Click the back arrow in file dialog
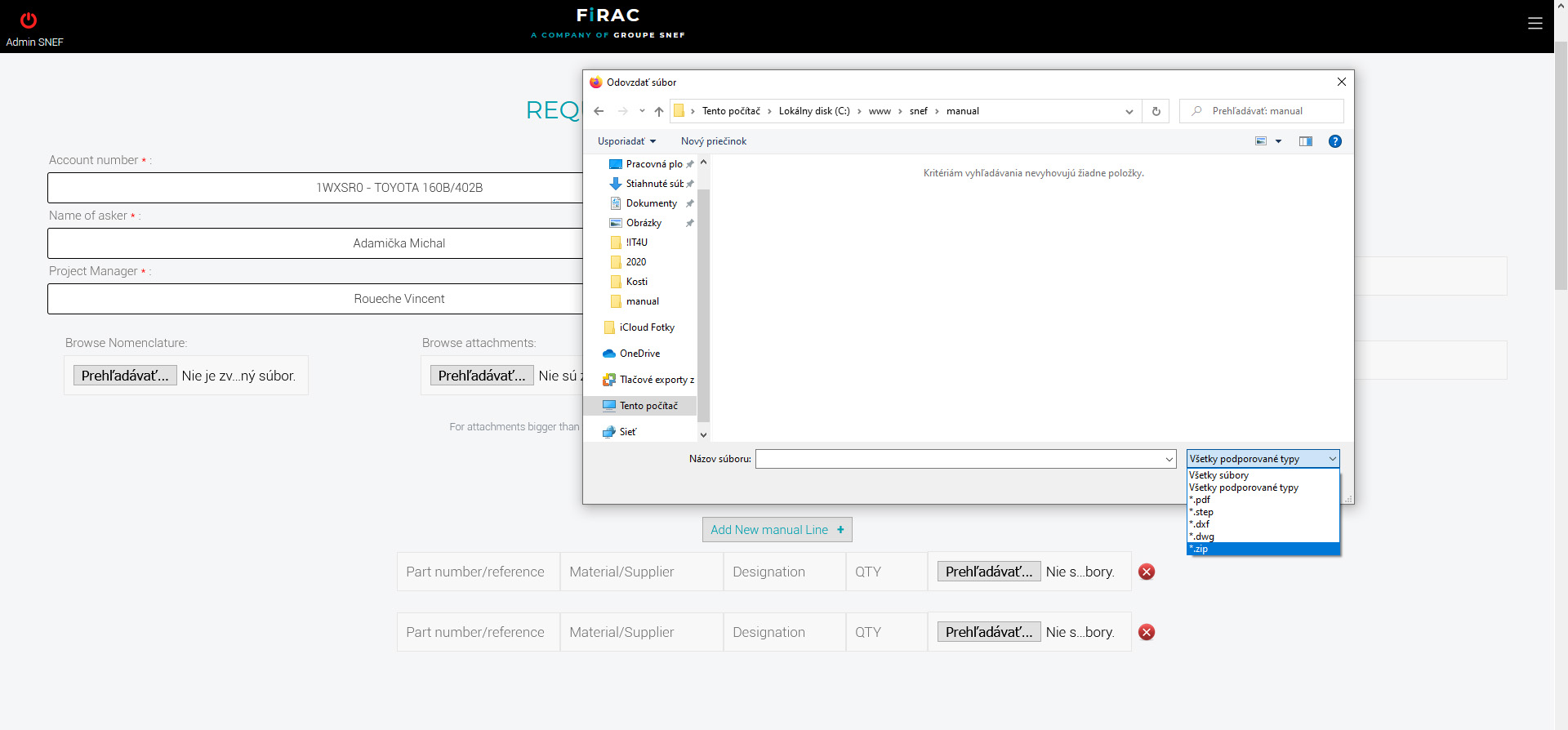The height and width of the screenshot is (730, 1568). point(599,112)
